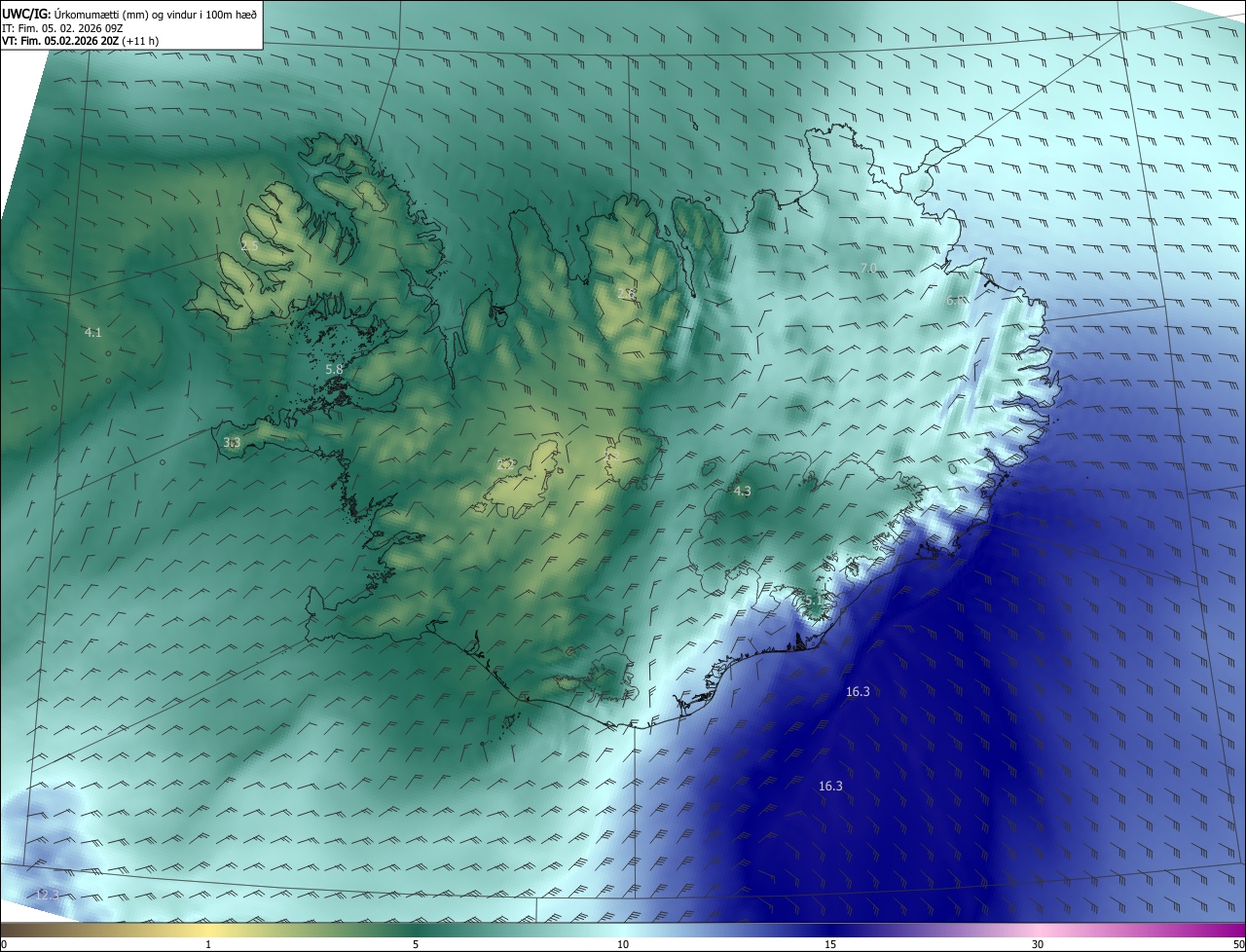Image resolution: width=1246 pixels, height=952 pixels.
Task: Click the 7.0 value in northeast Iceland
Action: 868,268
